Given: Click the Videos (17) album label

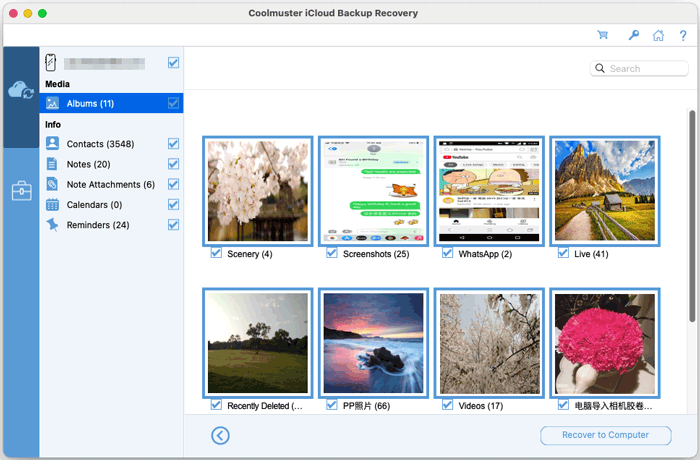Looking at the screenshot, I should pos(481,406).
